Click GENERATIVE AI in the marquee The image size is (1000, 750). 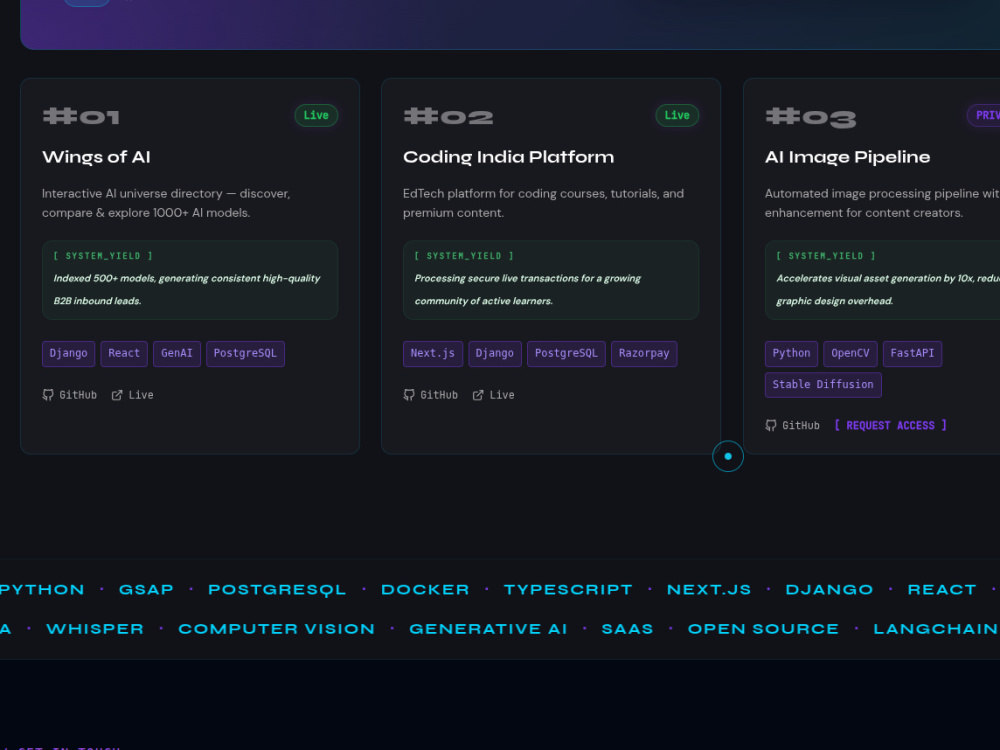point(489,629)
